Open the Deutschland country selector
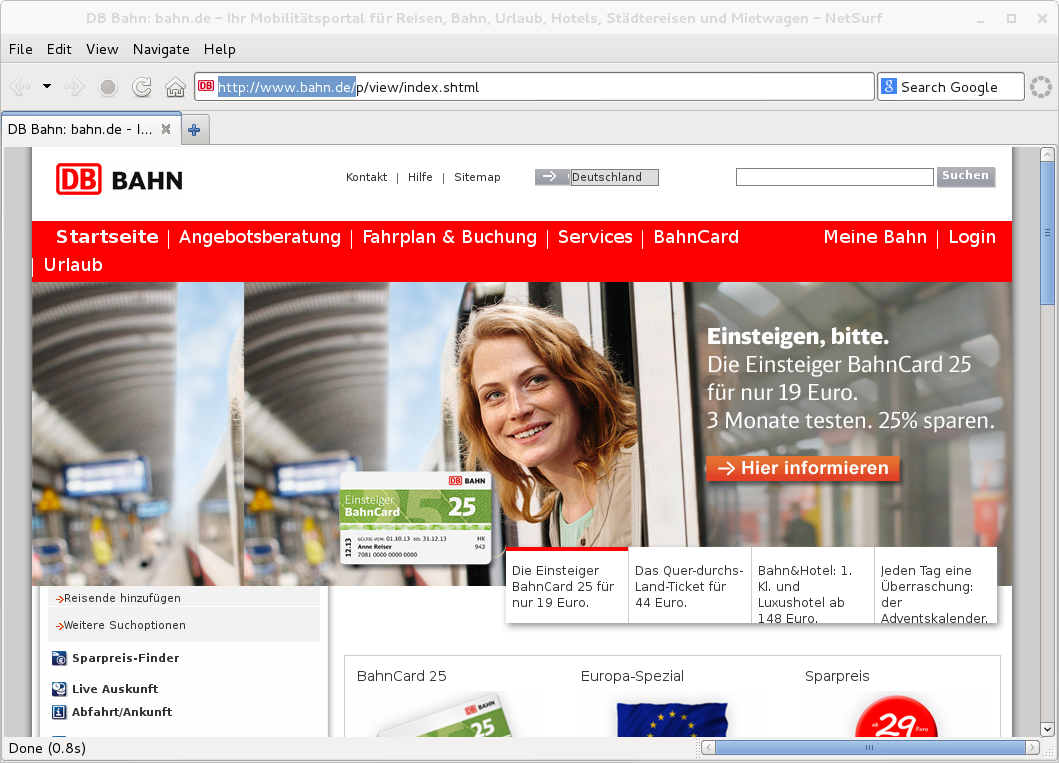This screenshot has width=1059, height=763. [x=613, y=177]
